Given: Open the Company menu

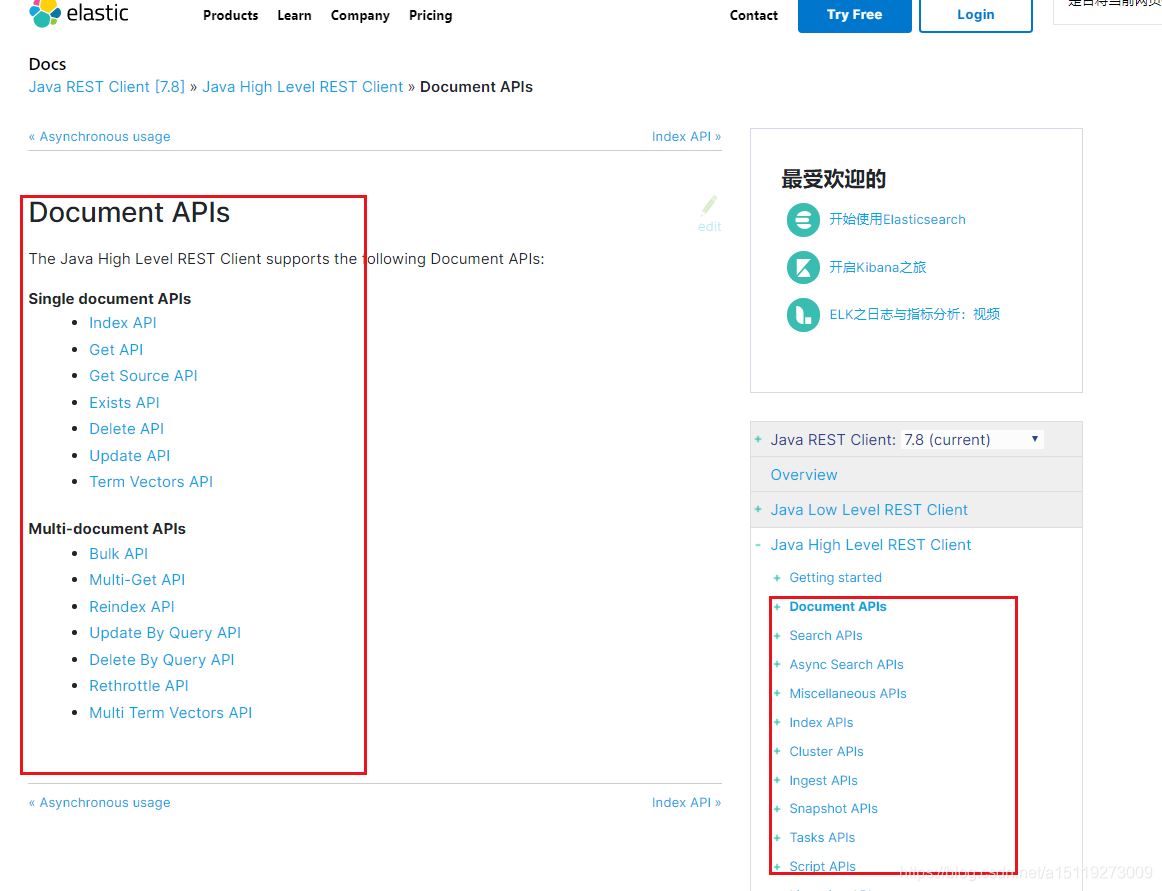Looking at the screenshot, I should (360, 15).
